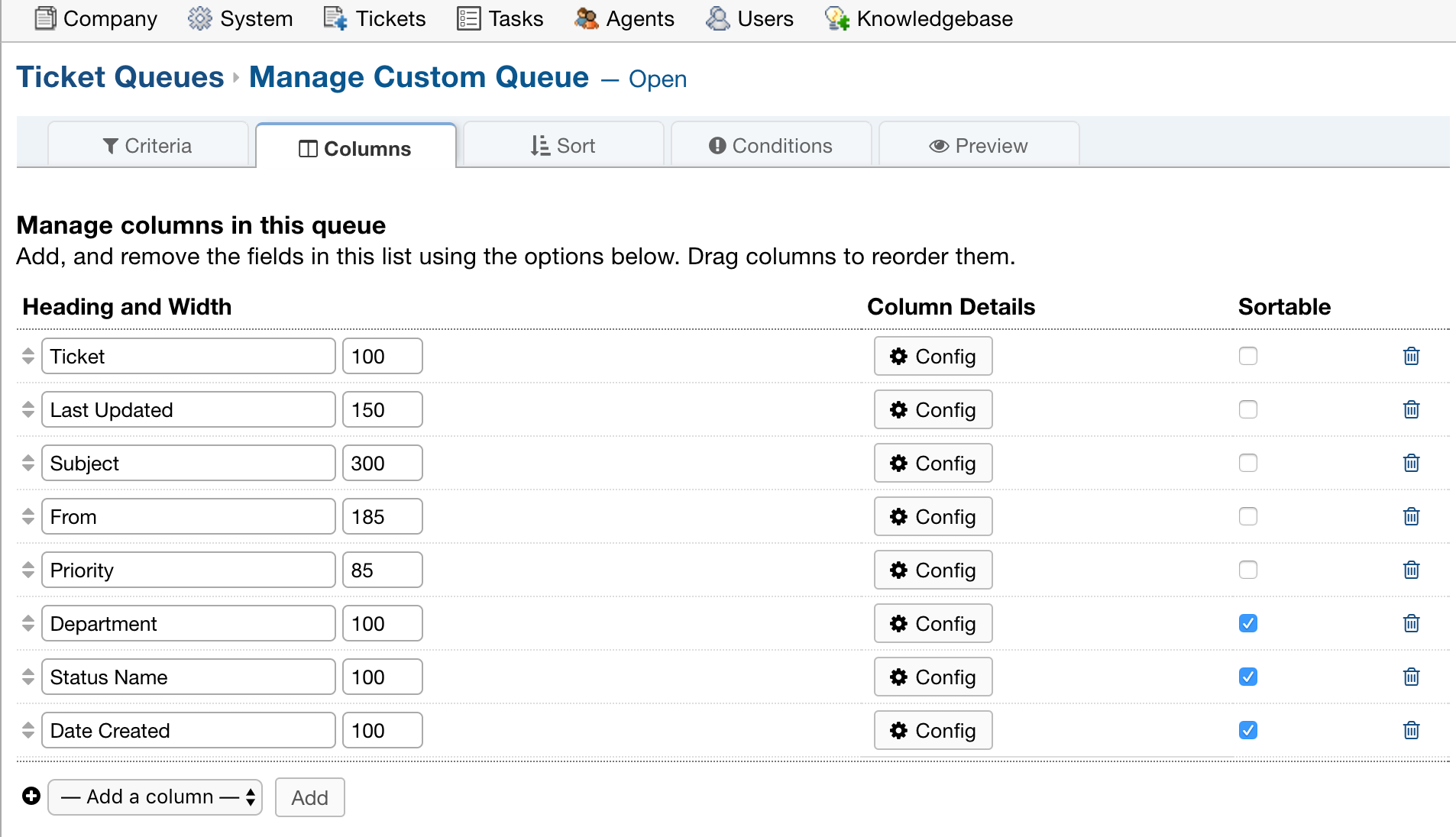
Task: Open the Preview tab
Action: (979, 145)
